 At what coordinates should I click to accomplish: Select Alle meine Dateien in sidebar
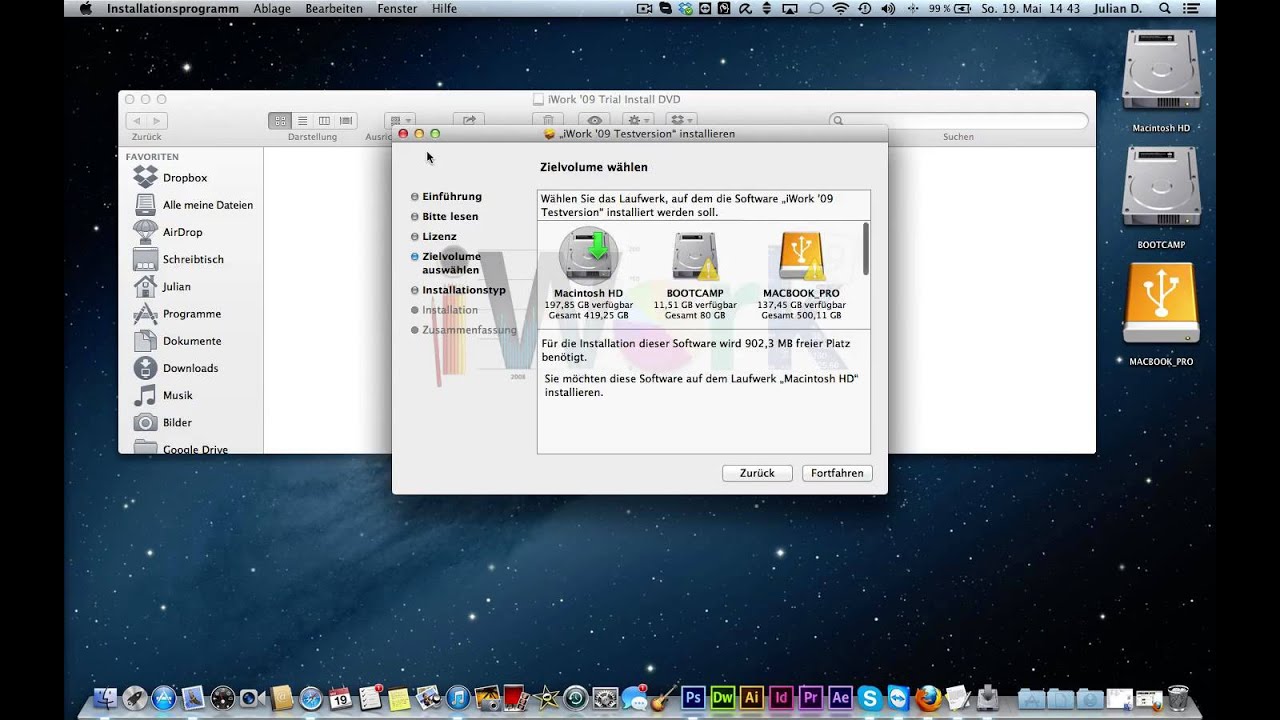(x=207, y=204)
